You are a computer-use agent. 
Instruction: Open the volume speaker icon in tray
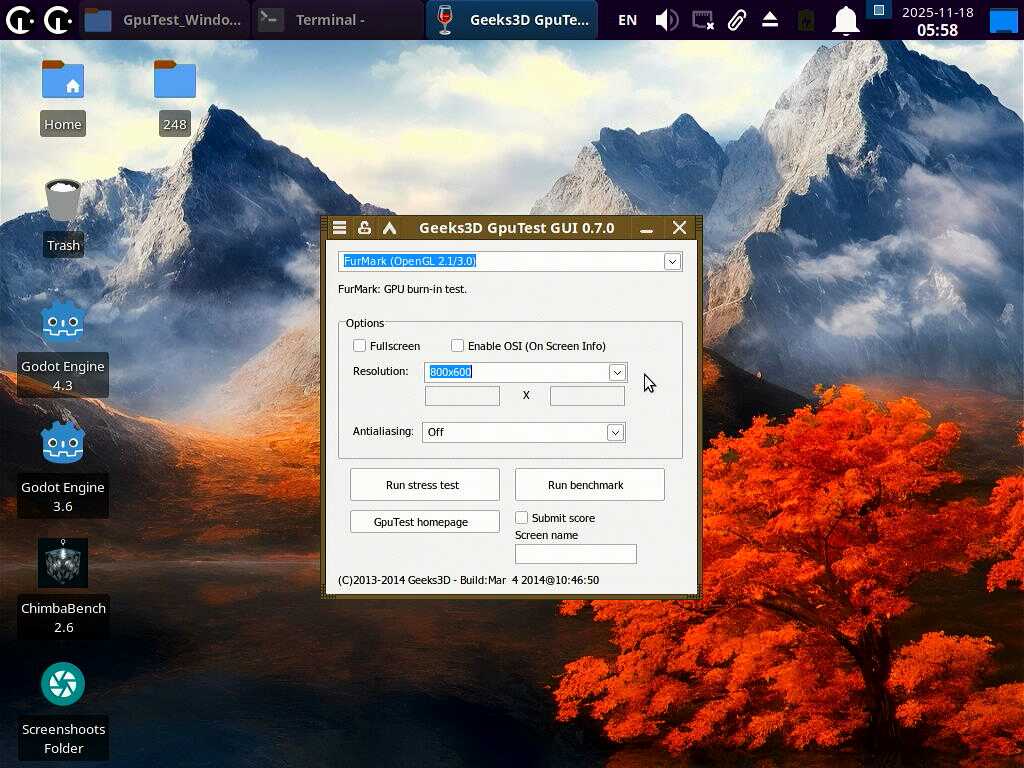[667, 20]
